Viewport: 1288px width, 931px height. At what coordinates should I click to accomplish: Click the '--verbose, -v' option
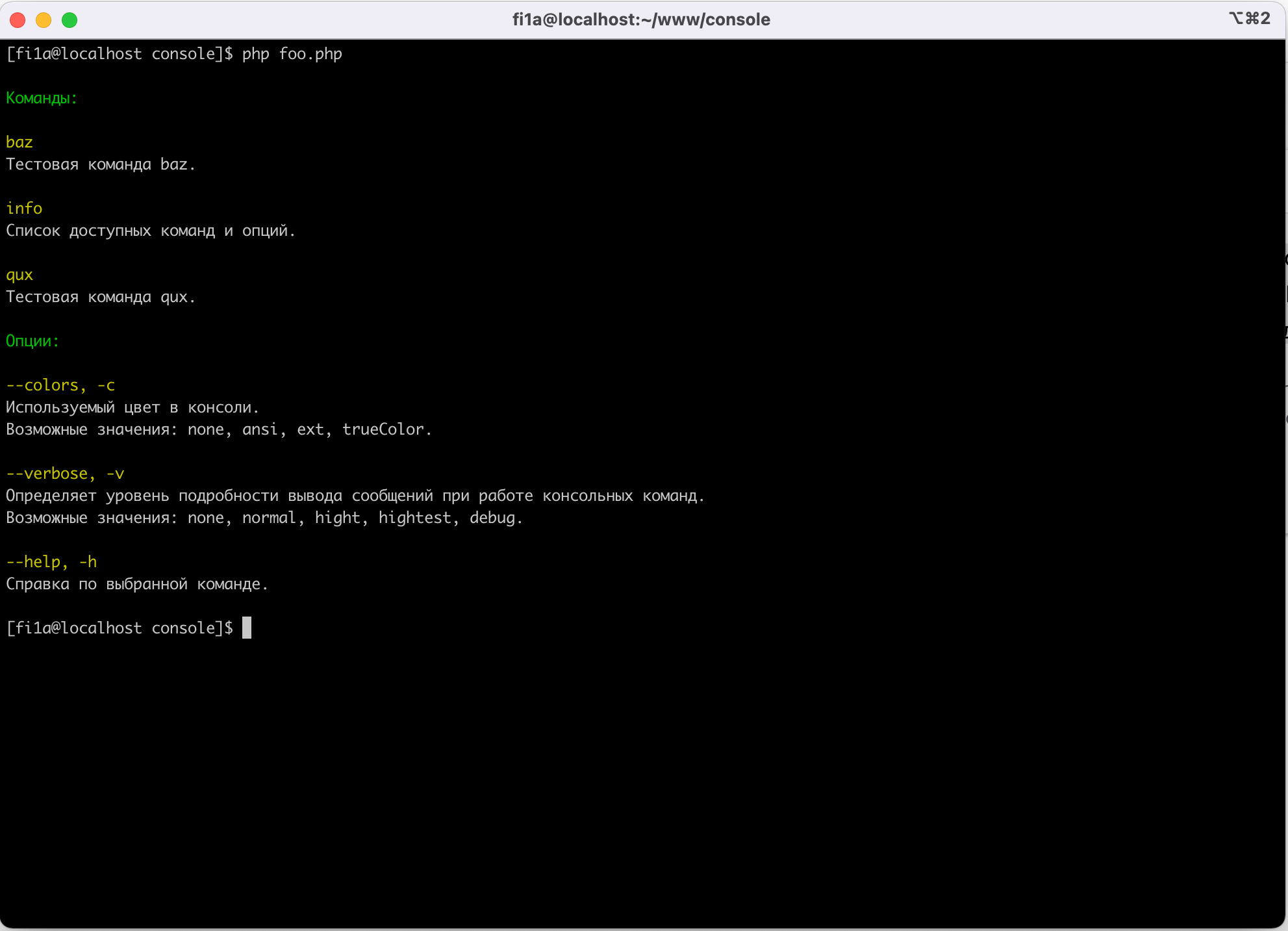65,474
